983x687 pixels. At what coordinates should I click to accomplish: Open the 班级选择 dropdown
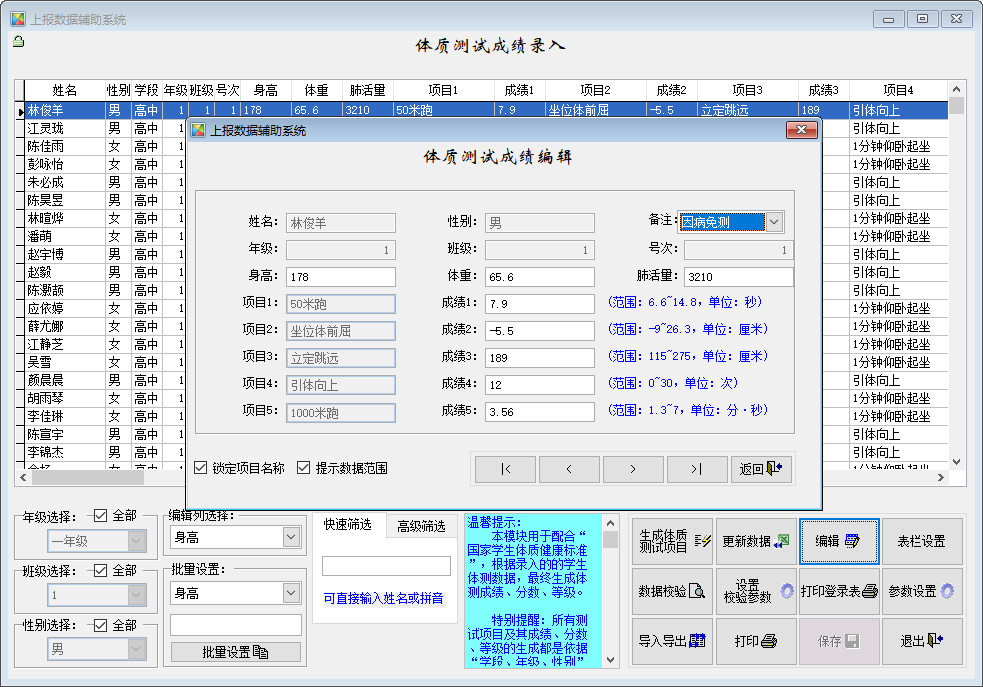[x=137, y=595]
